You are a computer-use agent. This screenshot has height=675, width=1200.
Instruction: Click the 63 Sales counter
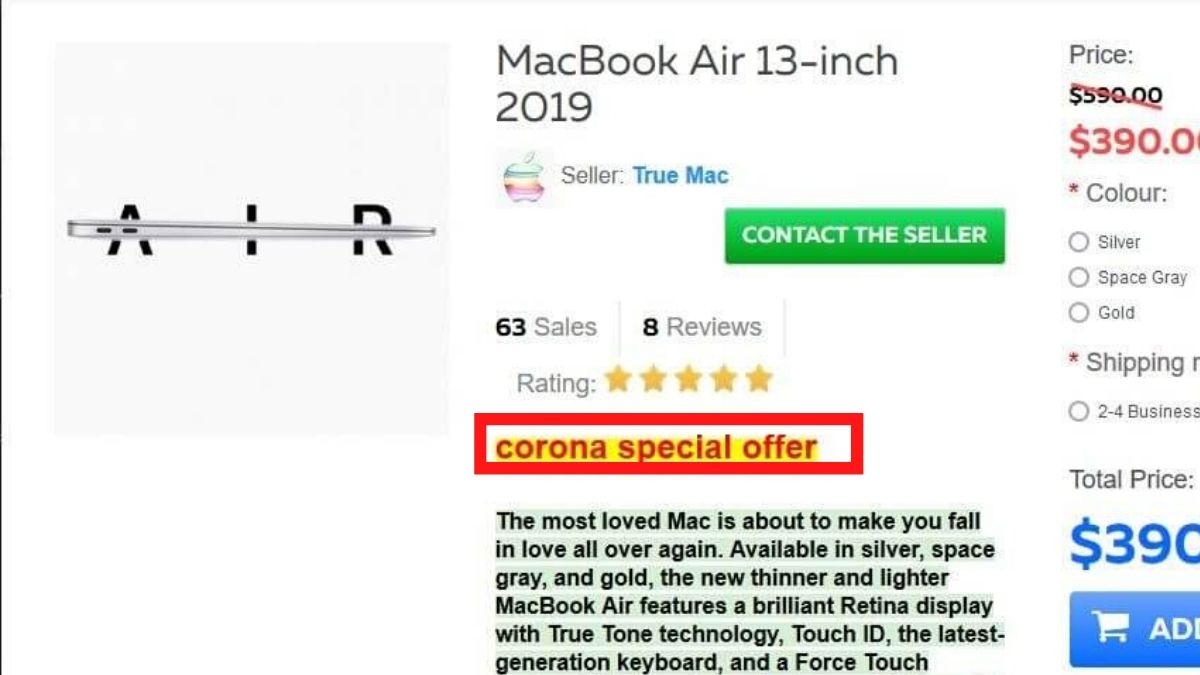[x=544, y=326]
